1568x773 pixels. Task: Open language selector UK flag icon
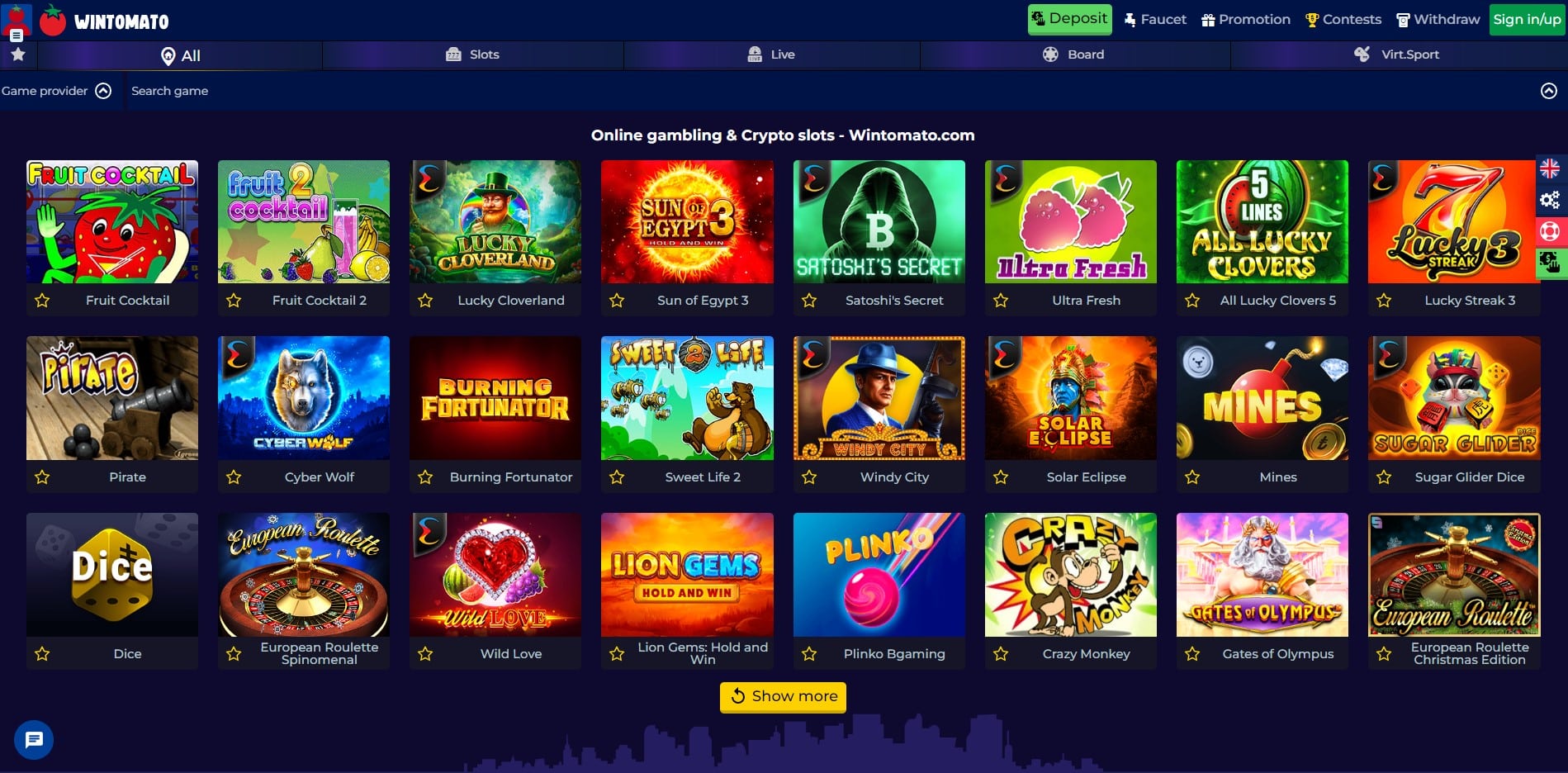[1550, 169]
